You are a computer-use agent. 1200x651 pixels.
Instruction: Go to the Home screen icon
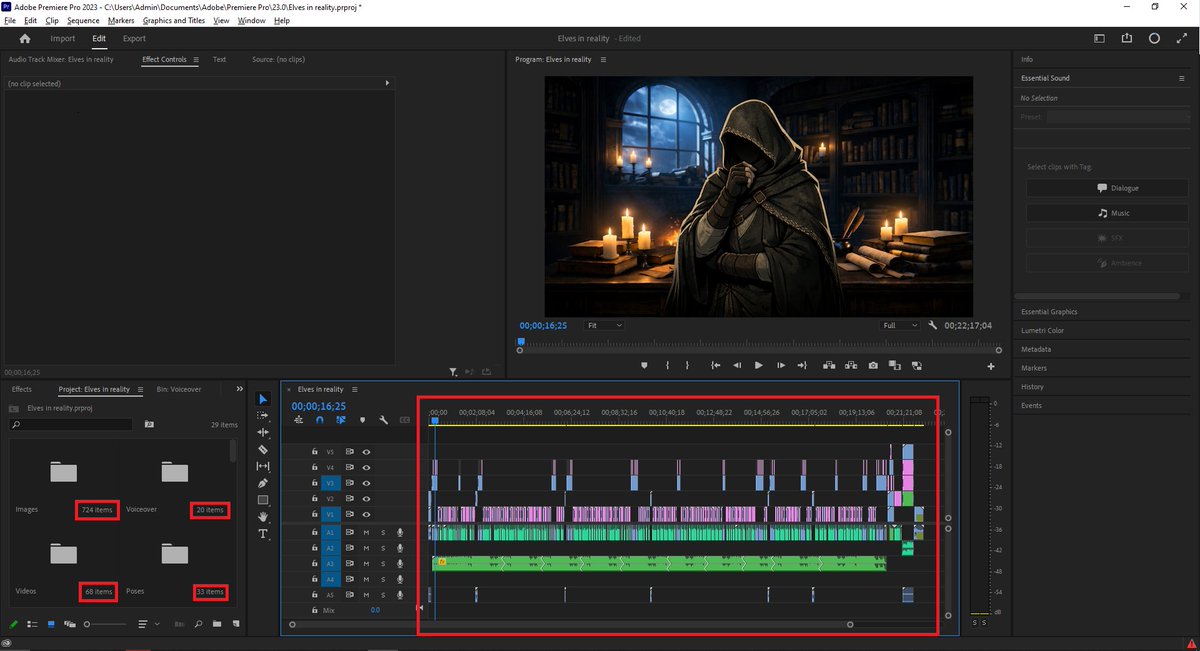[x=25, y=38]
